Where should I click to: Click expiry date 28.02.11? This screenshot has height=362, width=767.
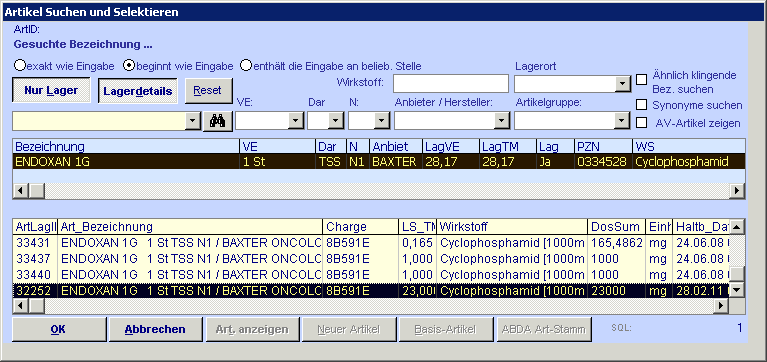[700, 291]
